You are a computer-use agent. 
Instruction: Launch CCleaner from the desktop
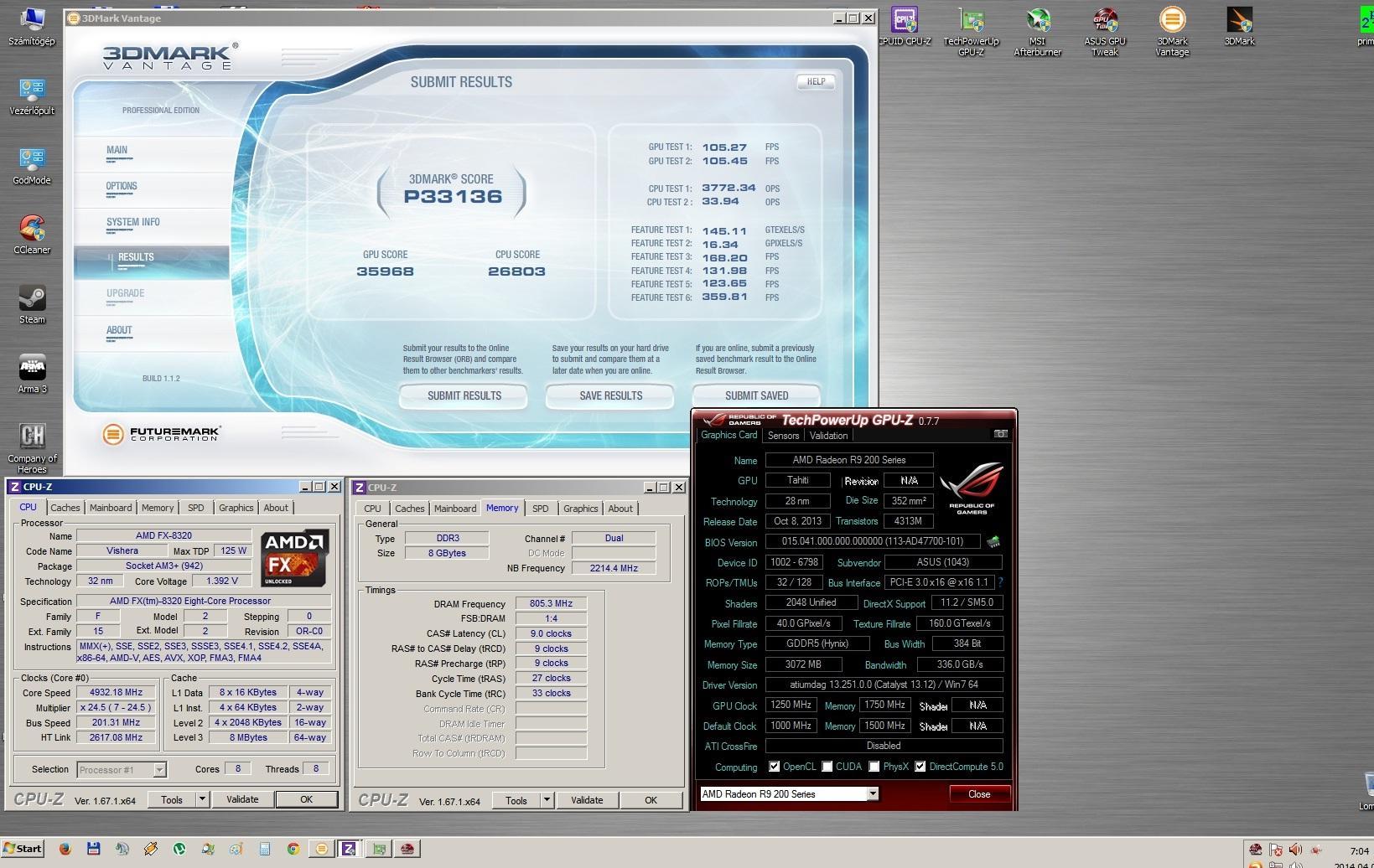pyautogui.click(x=32, y=235)
